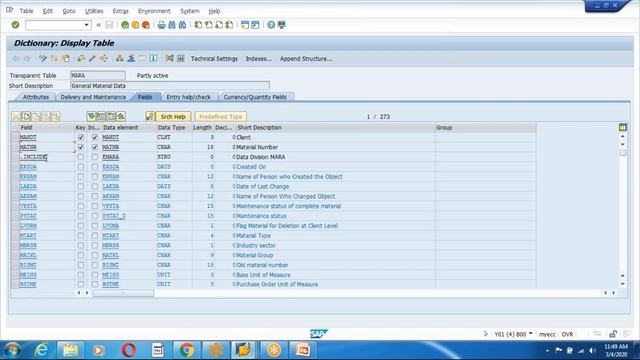Click the Print icon
This screenshot has width=640, height=360.
coord(162,25)
